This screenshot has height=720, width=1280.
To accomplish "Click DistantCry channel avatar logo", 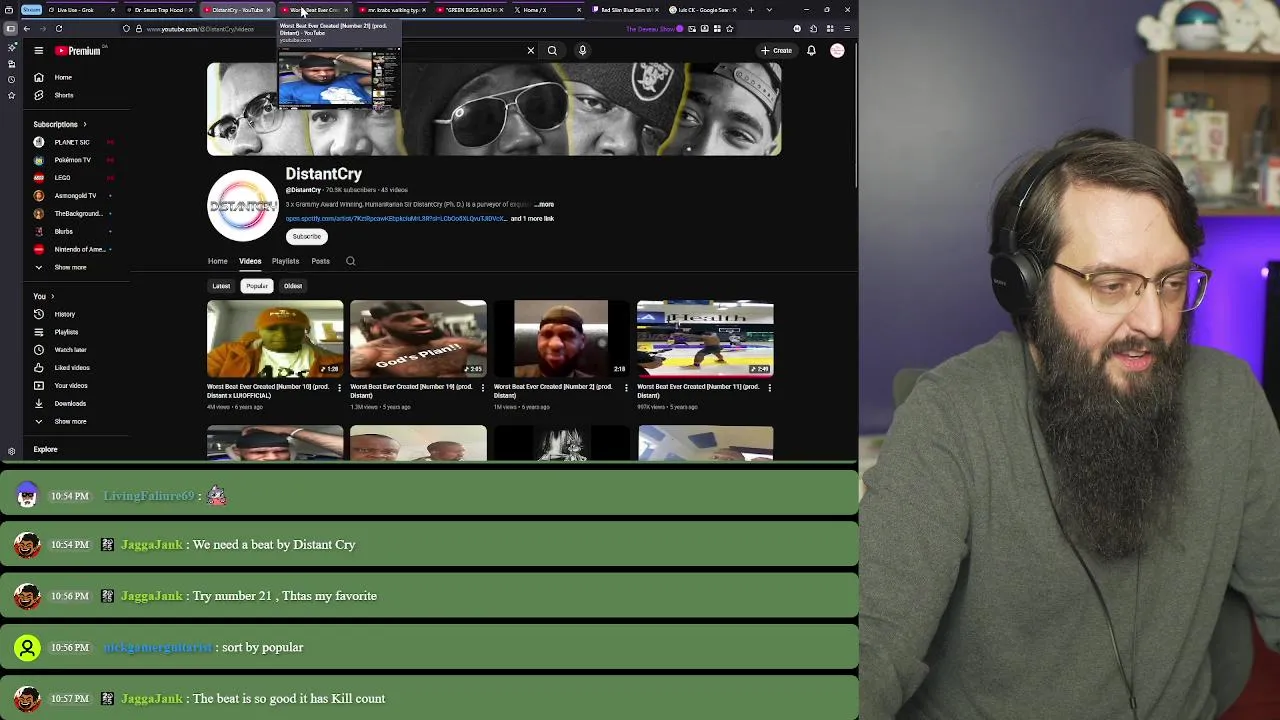I will coord(243,205).
